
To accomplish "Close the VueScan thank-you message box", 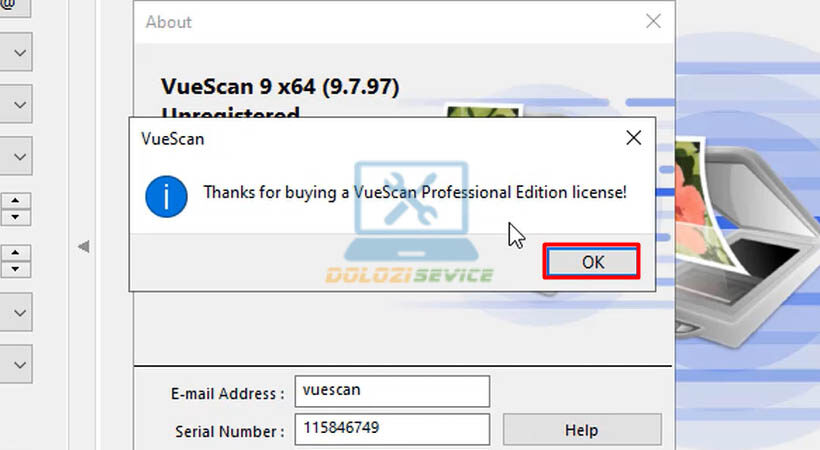I will point(633,138).
